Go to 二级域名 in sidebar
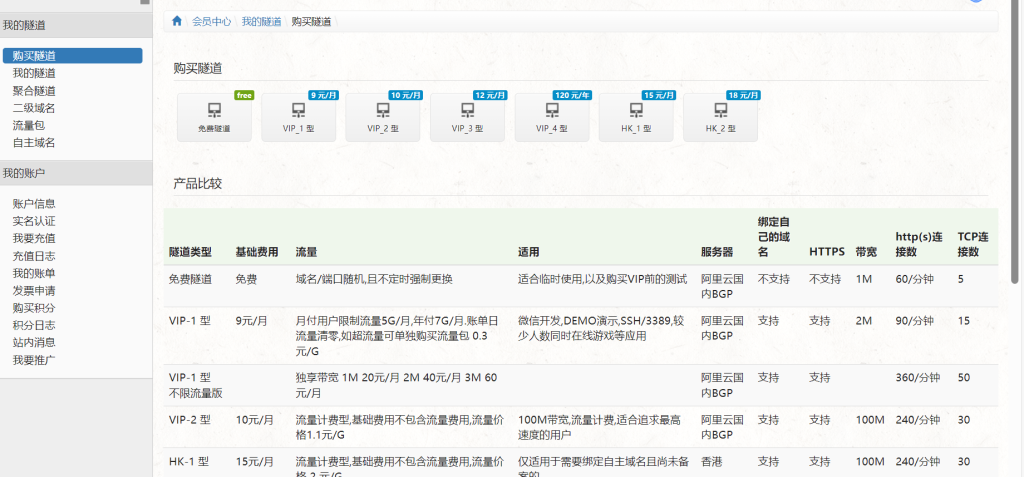 click(34, 108)
